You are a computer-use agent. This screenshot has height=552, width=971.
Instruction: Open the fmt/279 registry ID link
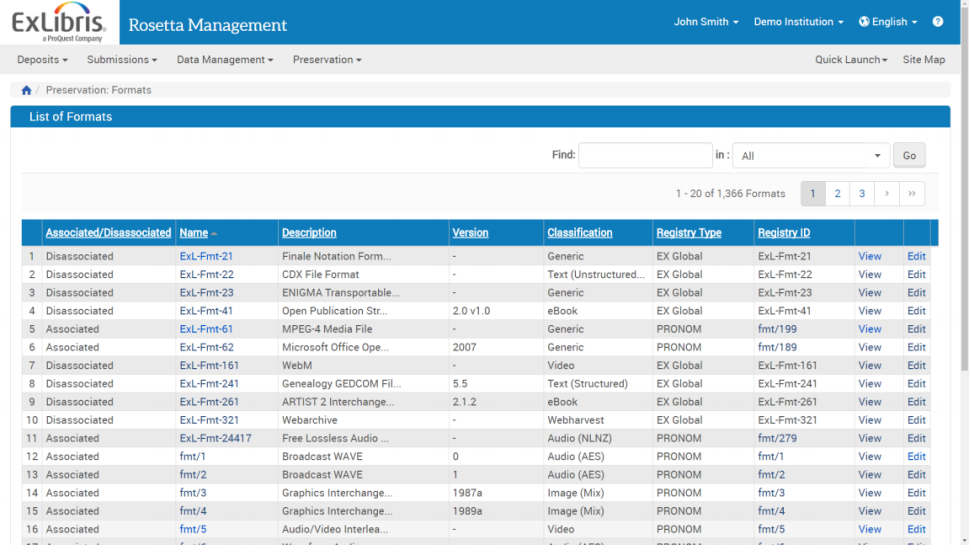(x=777, y=439)
